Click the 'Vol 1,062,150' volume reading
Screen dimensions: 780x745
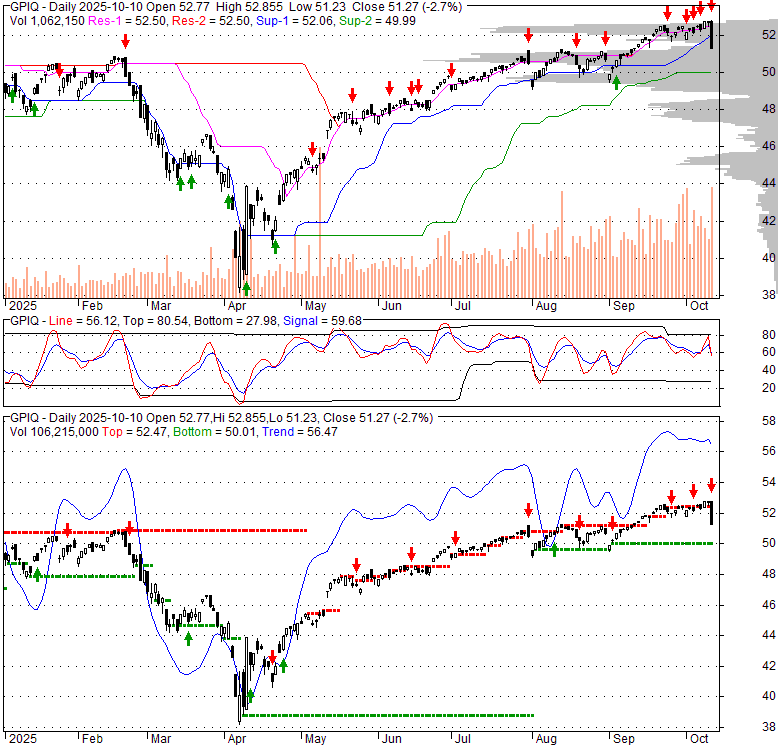(x=47, y=21)
